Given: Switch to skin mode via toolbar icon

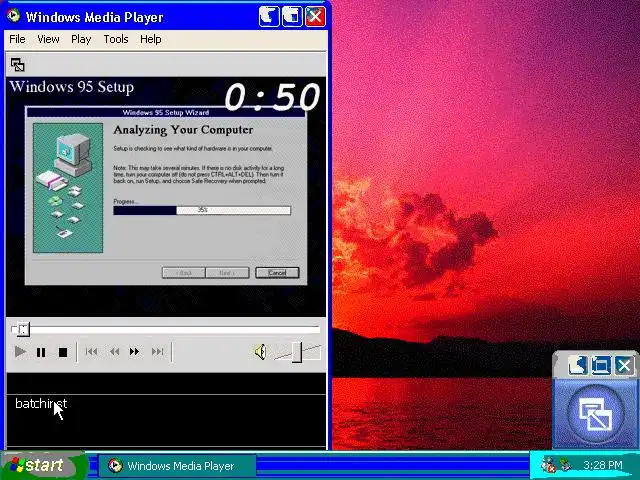Looking at the screenshot, I should click(x=18, y=65).
